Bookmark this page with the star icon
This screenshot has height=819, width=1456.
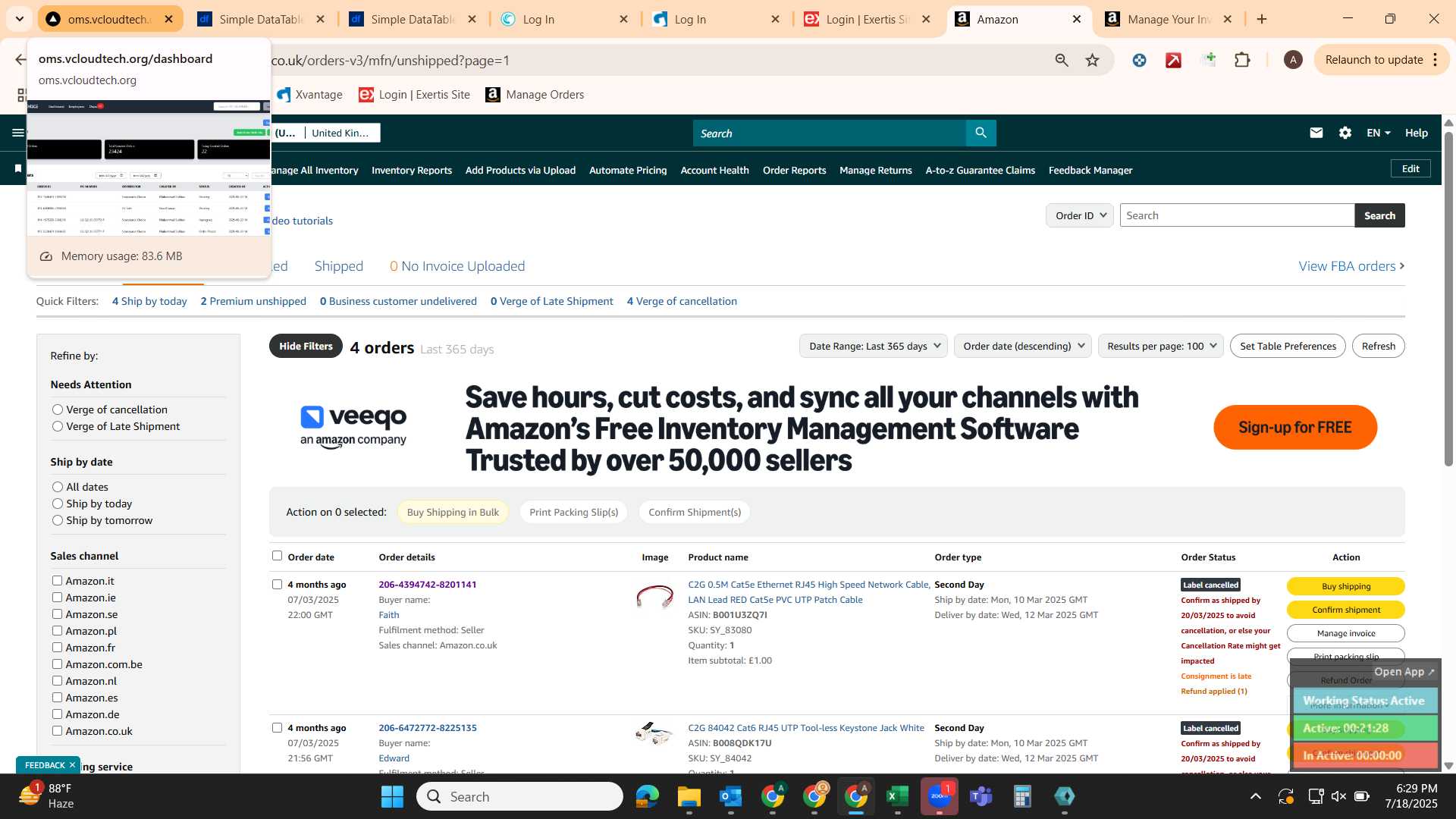coord(1092,60)
